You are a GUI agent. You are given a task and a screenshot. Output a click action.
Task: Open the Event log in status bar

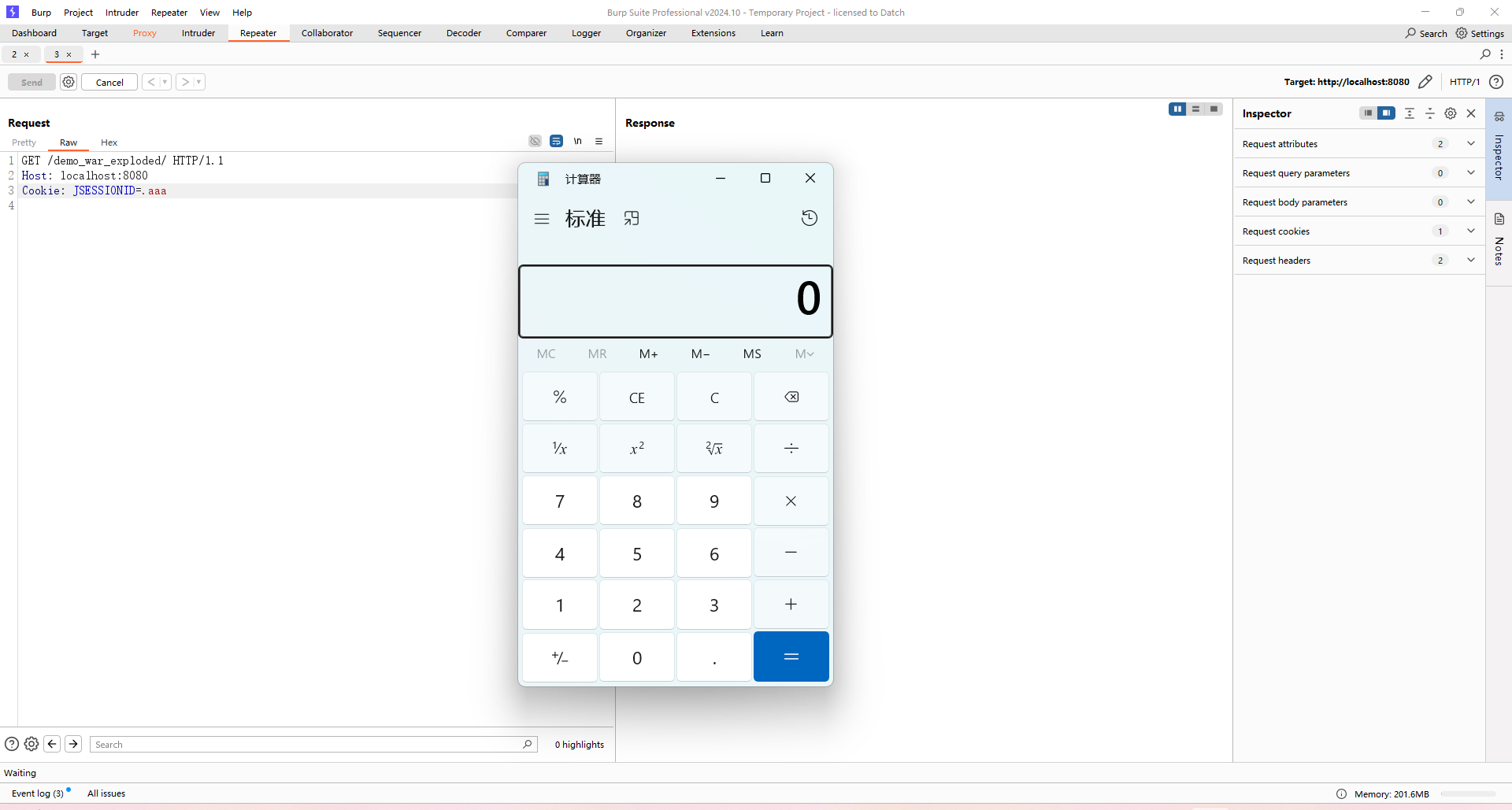pos(37,793)
